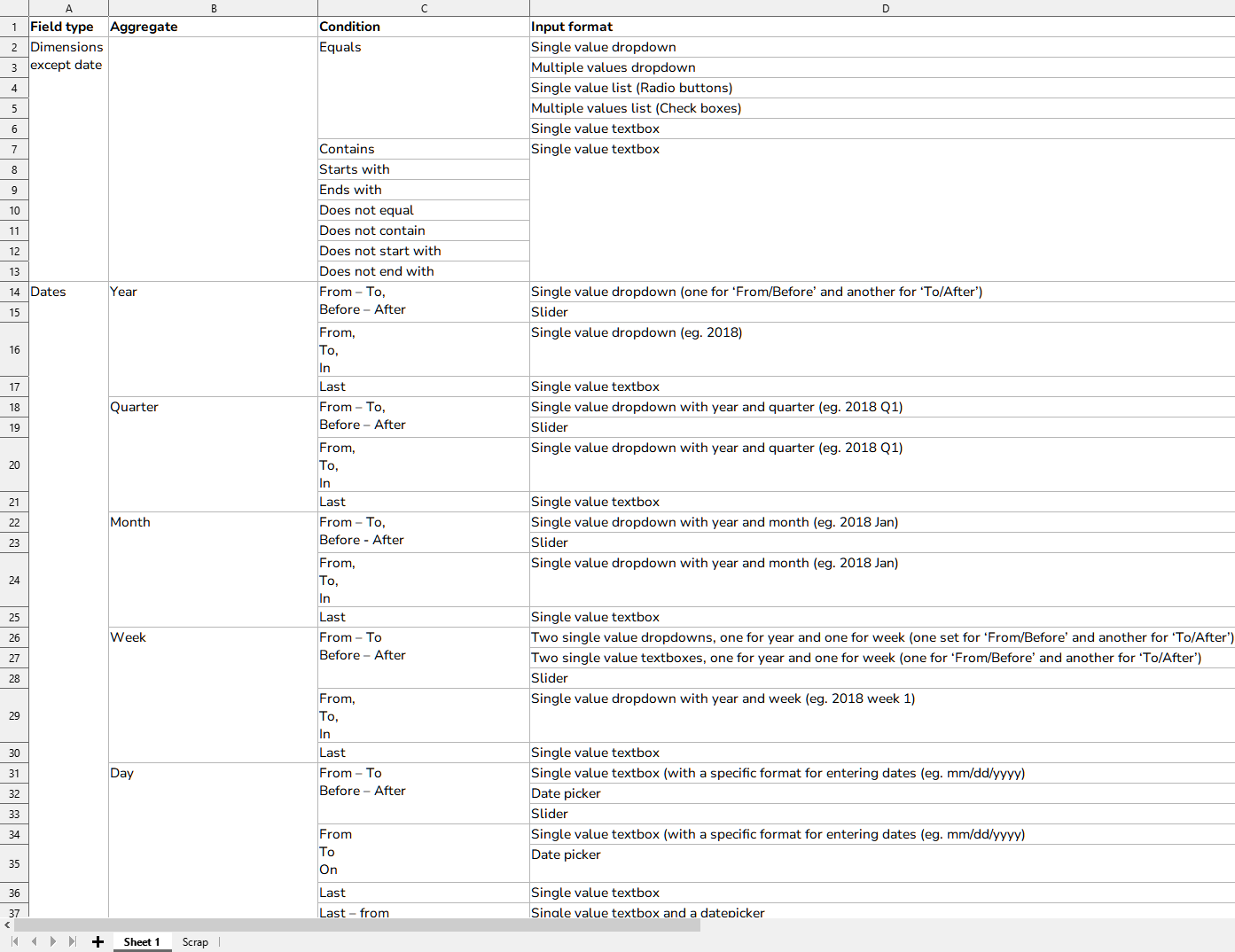Switch to the Scrap sheet tab
Image resolution: width=1235 pixels, height=952 pixels.
(195, 941)
